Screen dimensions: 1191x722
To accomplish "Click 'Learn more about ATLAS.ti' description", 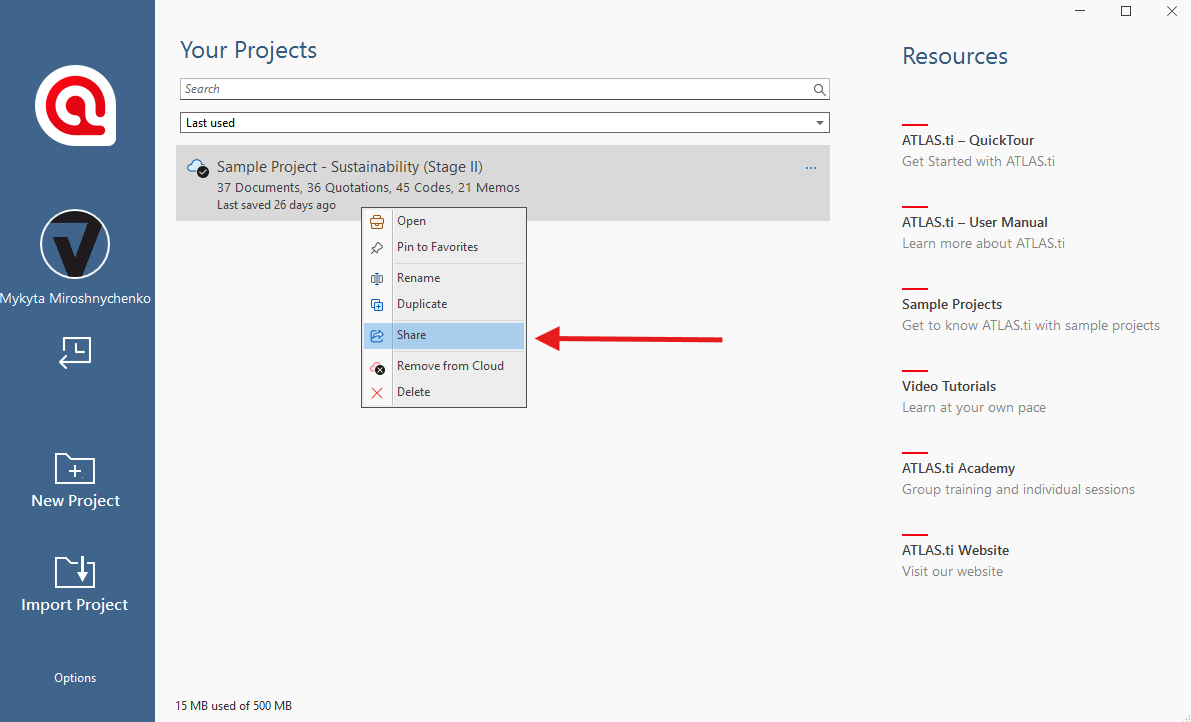I will [984, 244].
